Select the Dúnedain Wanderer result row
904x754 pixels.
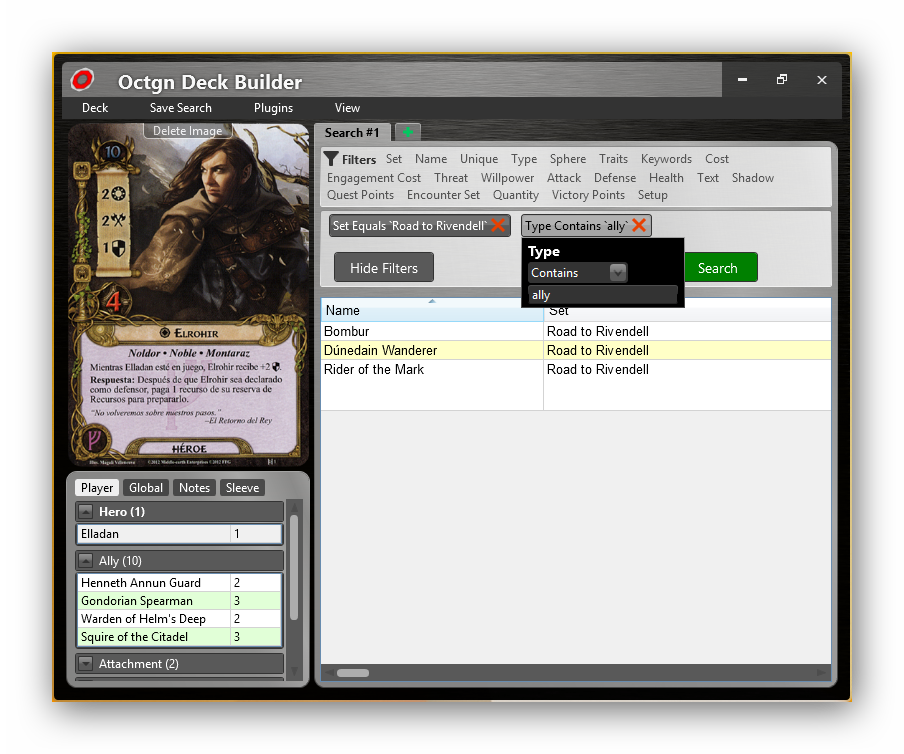(576, 350)
